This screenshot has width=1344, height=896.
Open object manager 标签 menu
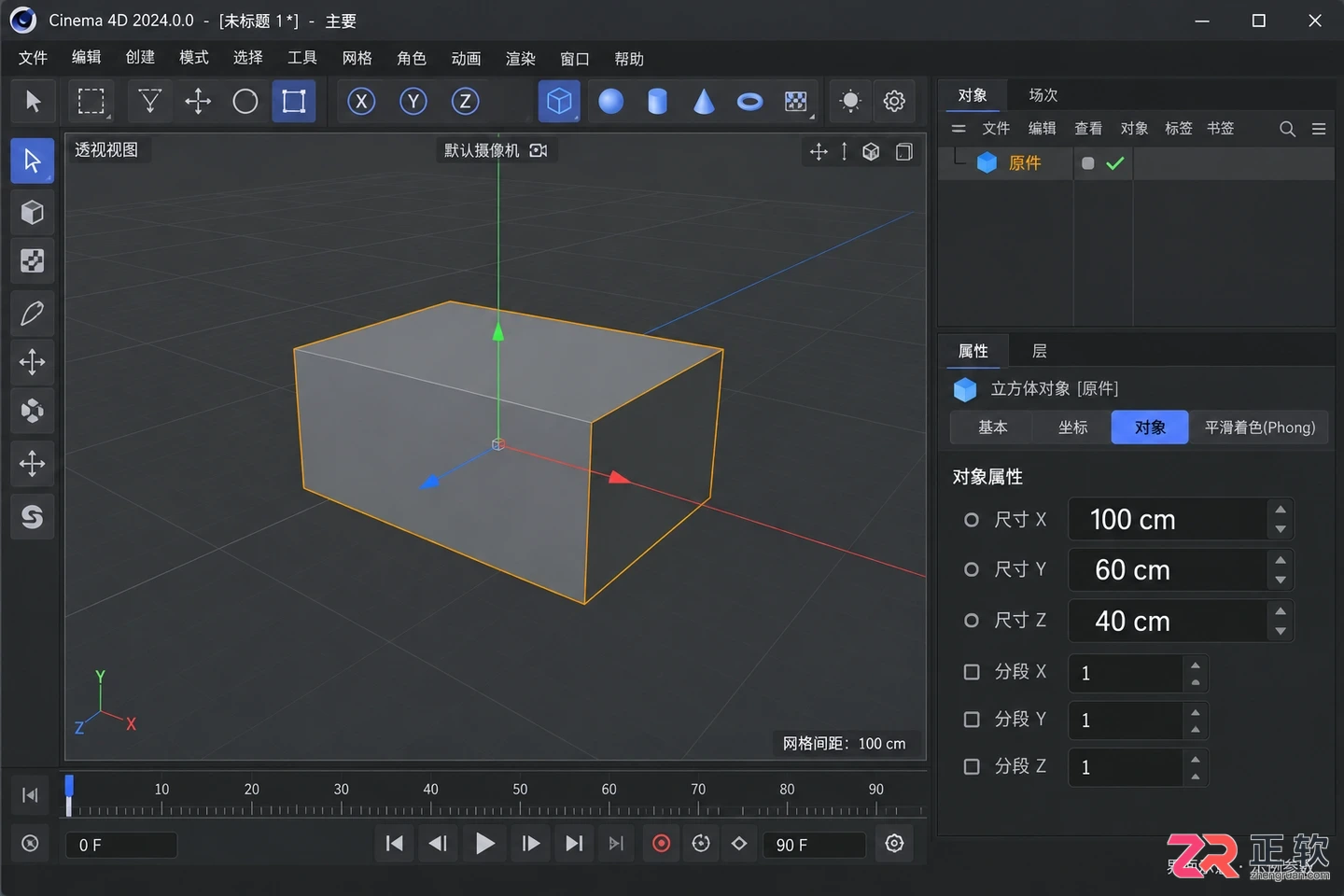point(1178,129)
